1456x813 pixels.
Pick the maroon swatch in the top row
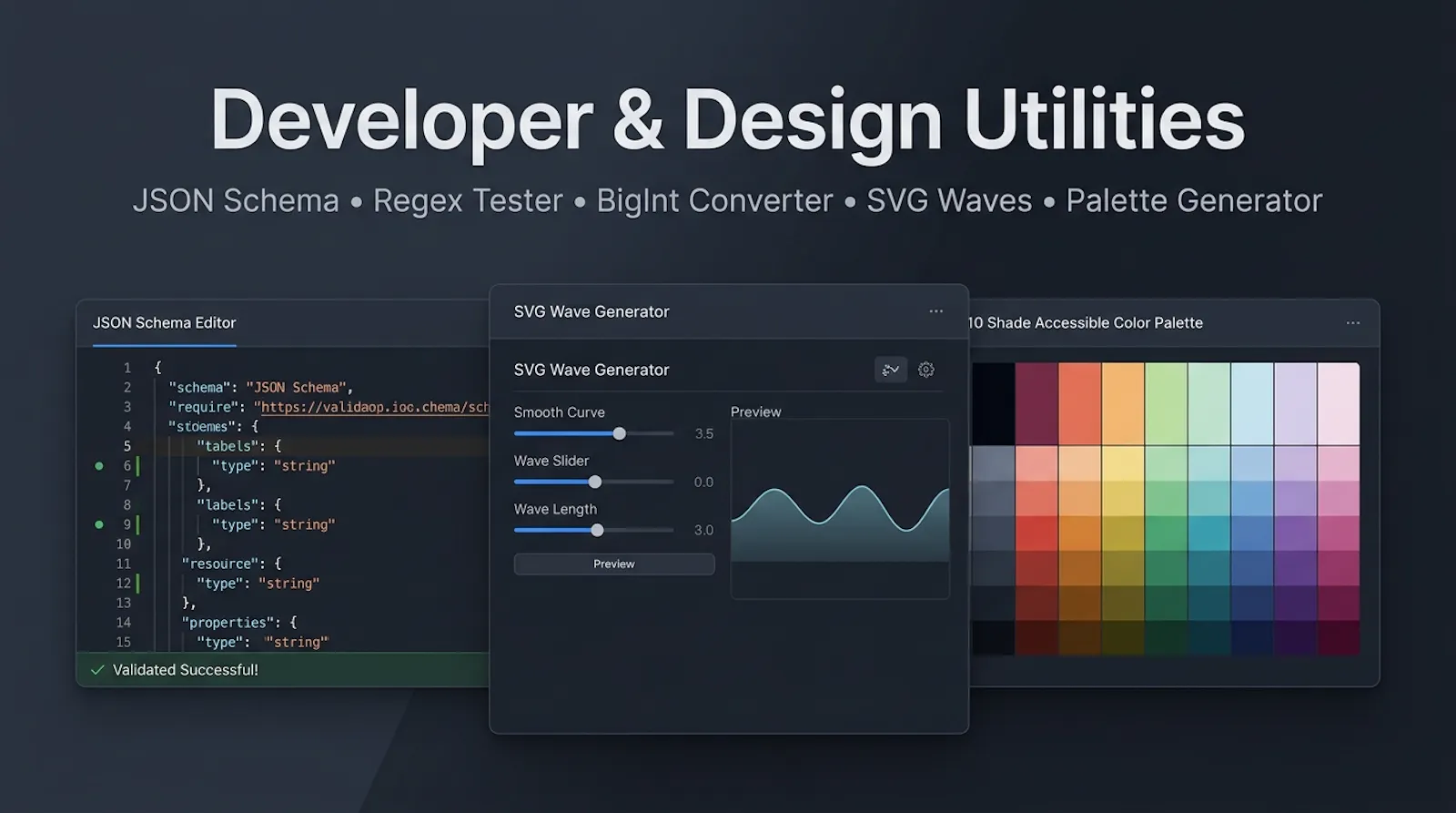pos(1036,404)
